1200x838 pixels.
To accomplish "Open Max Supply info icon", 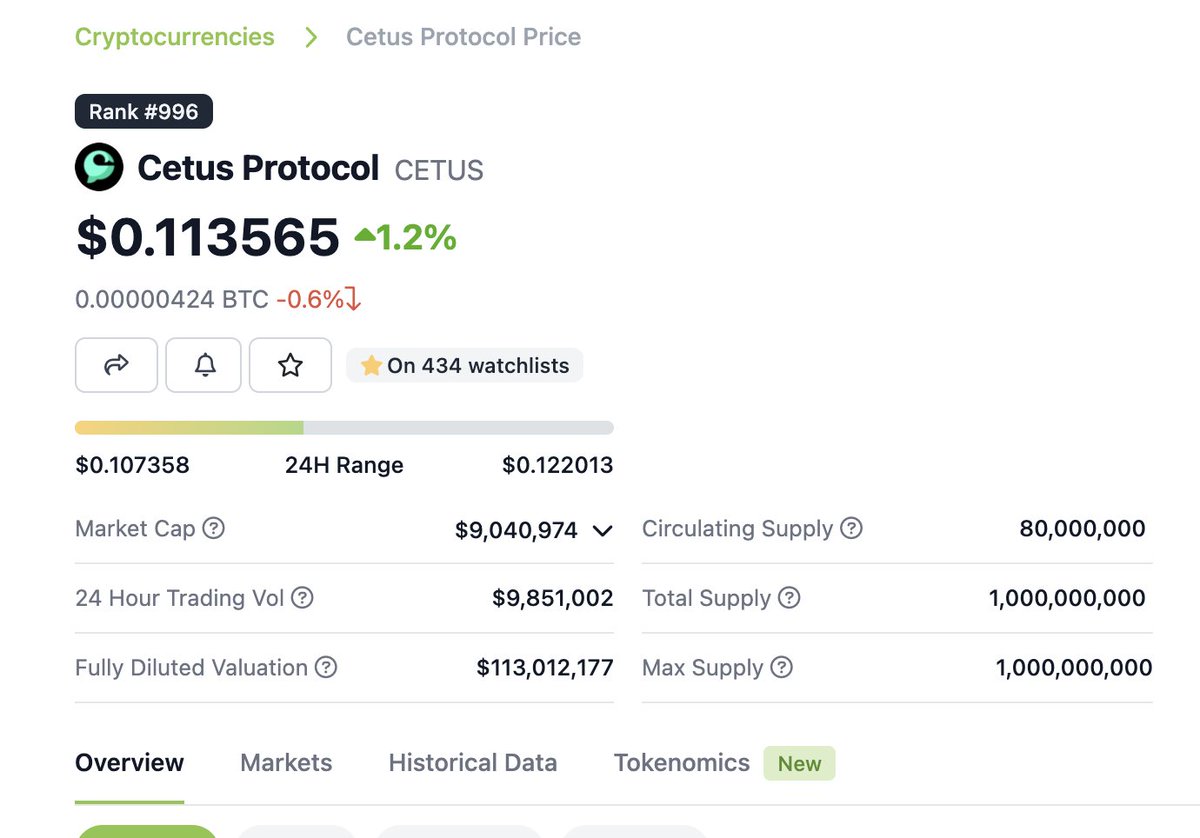I will tap(782, 668).
